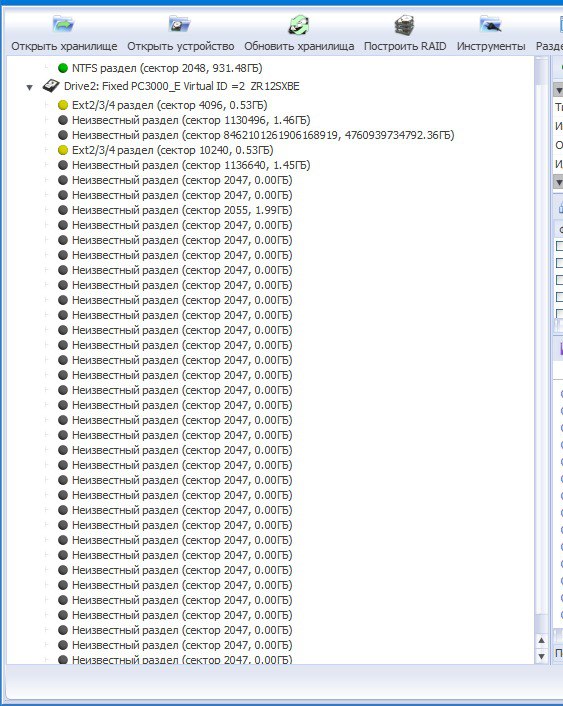Screen dimensions: 563x706
Task: Collapse the Drive2 Fixed PC3000_E node
Action: [x=29, y=87]
